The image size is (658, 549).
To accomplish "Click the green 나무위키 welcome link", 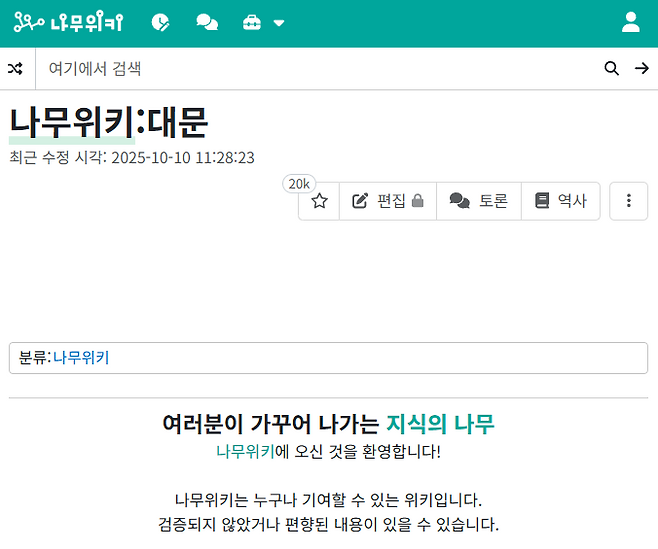I will pos(245,452).
